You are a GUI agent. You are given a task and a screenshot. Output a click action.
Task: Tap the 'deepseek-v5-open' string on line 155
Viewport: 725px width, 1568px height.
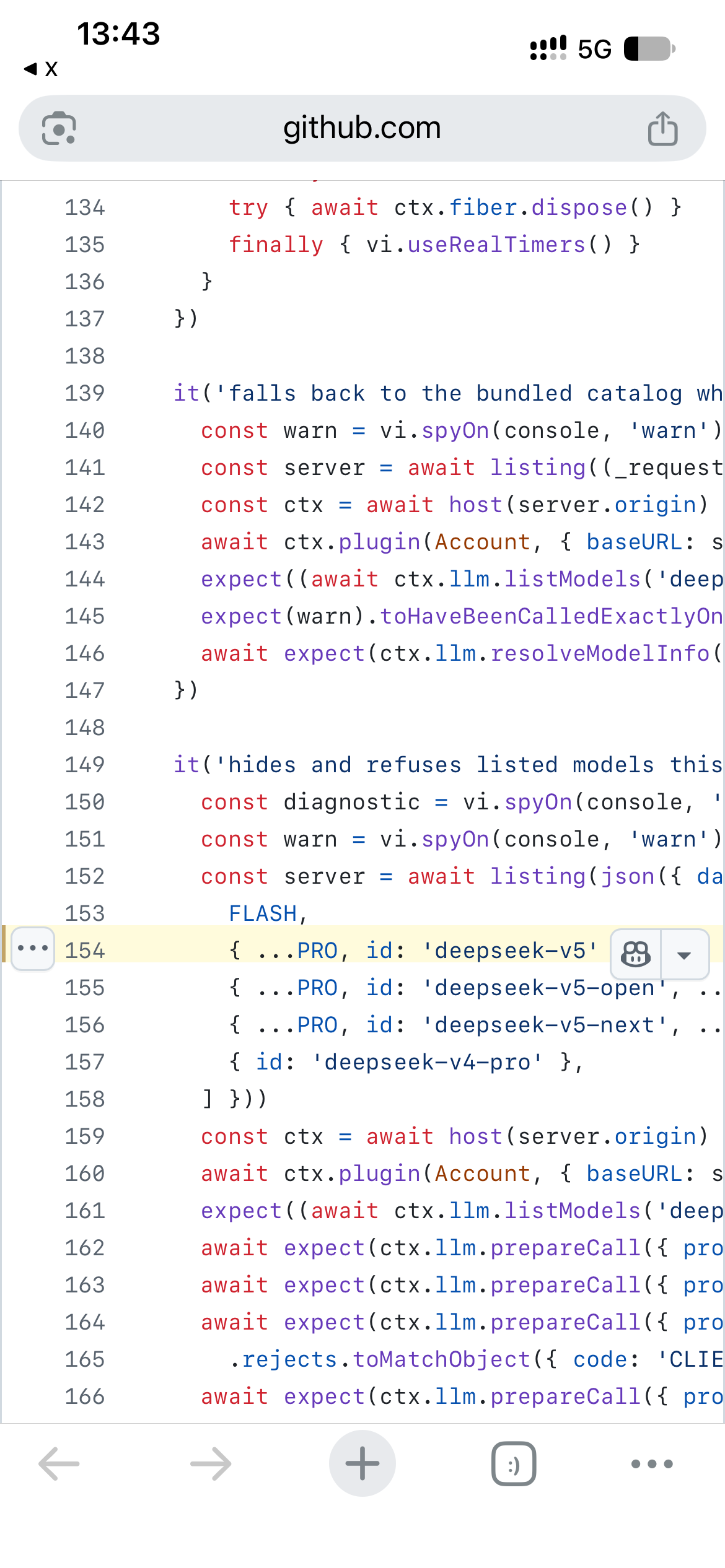point(545,988)
